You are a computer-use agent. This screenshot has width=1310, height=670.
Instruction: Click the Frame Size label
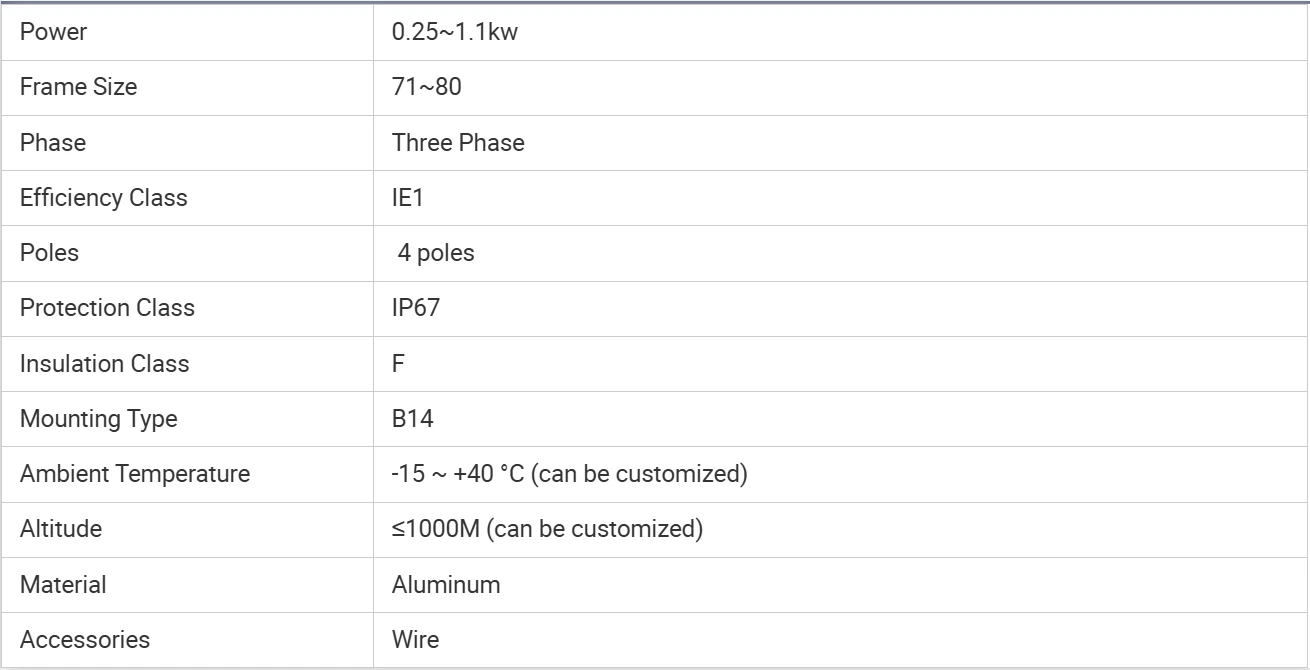pyautogui.click(x=78, y=87)
